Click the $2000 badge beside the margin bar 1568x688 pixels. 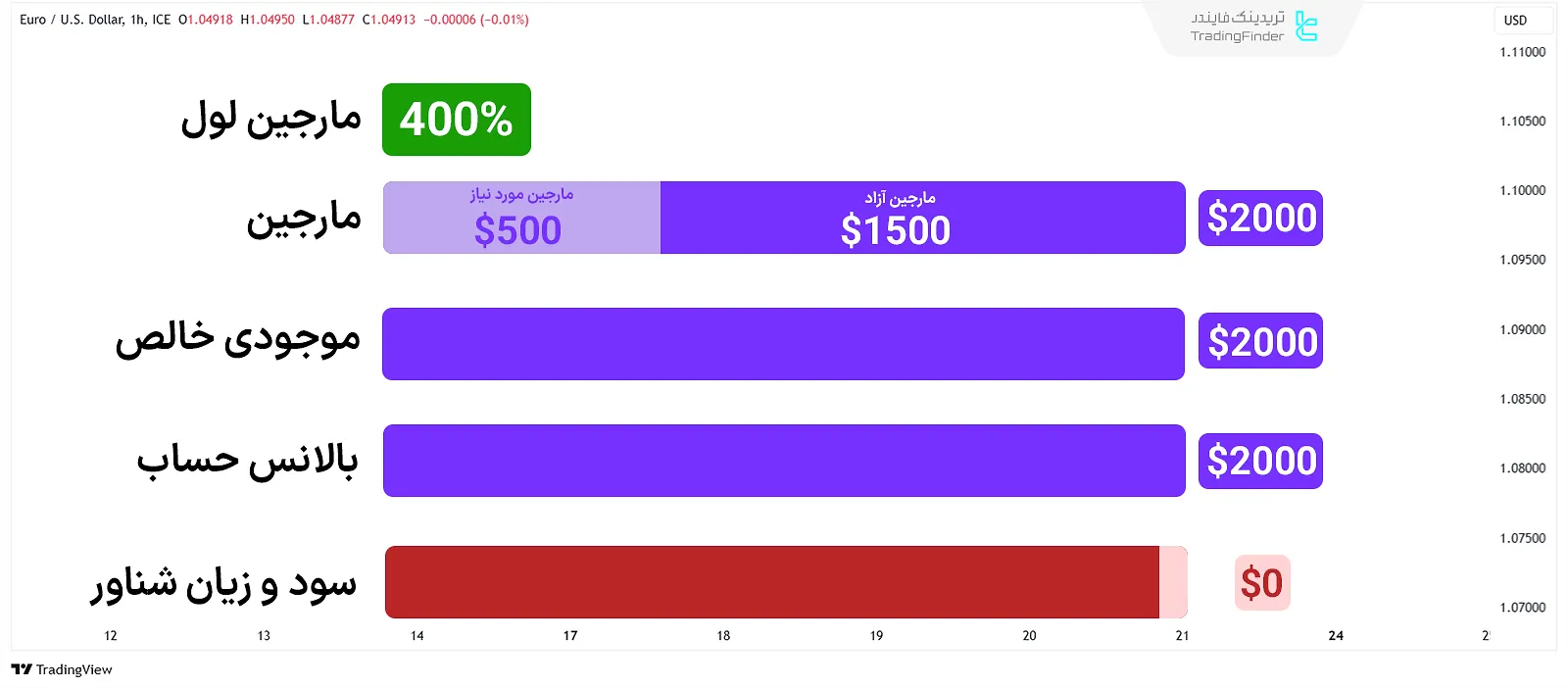[1260, 218]
